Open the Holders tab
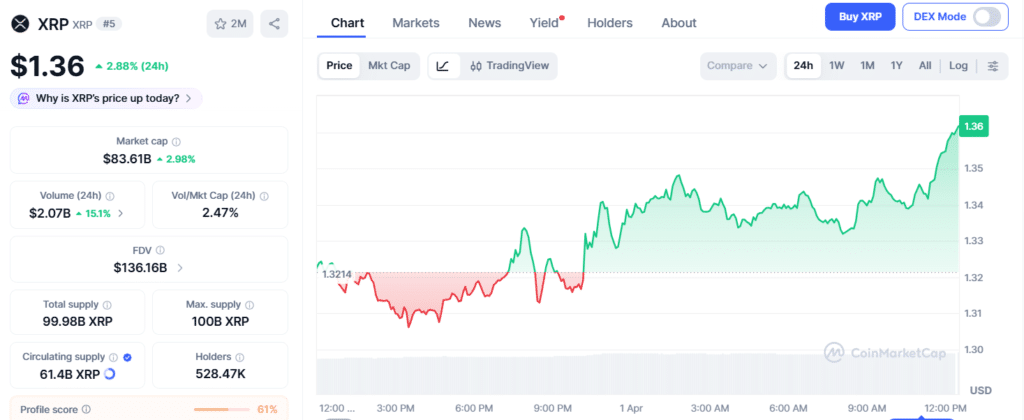The image size is (1024, 420). [x=610, y=23]
